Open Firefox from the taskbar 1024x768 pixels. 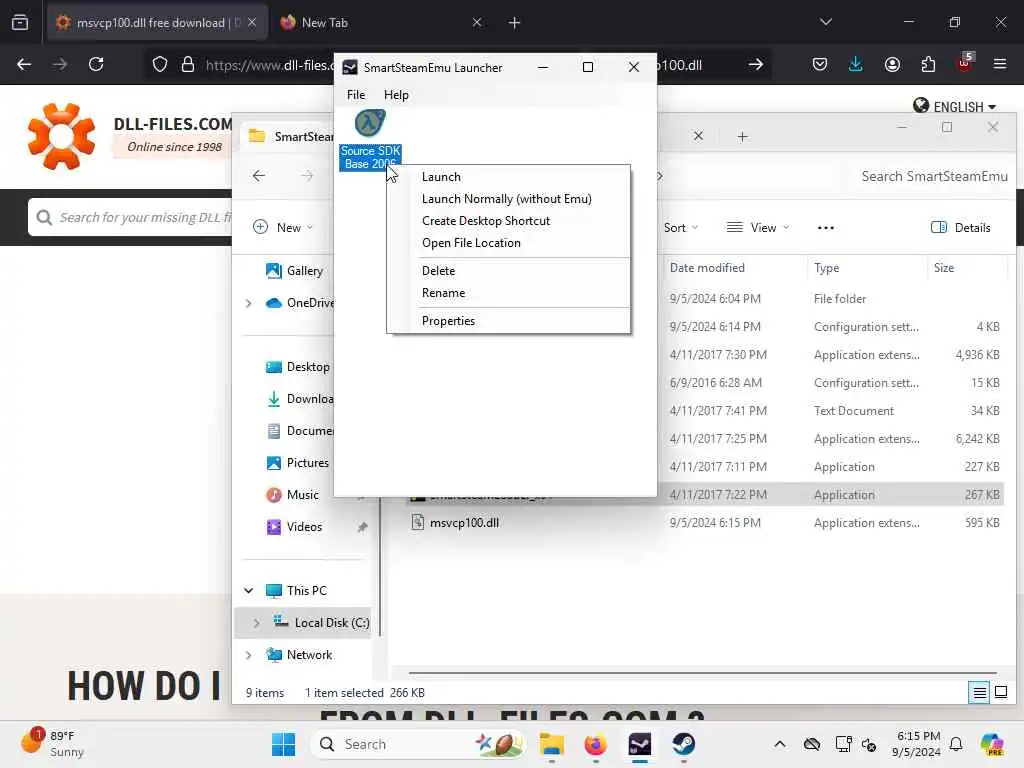click(x=596, y=744)
